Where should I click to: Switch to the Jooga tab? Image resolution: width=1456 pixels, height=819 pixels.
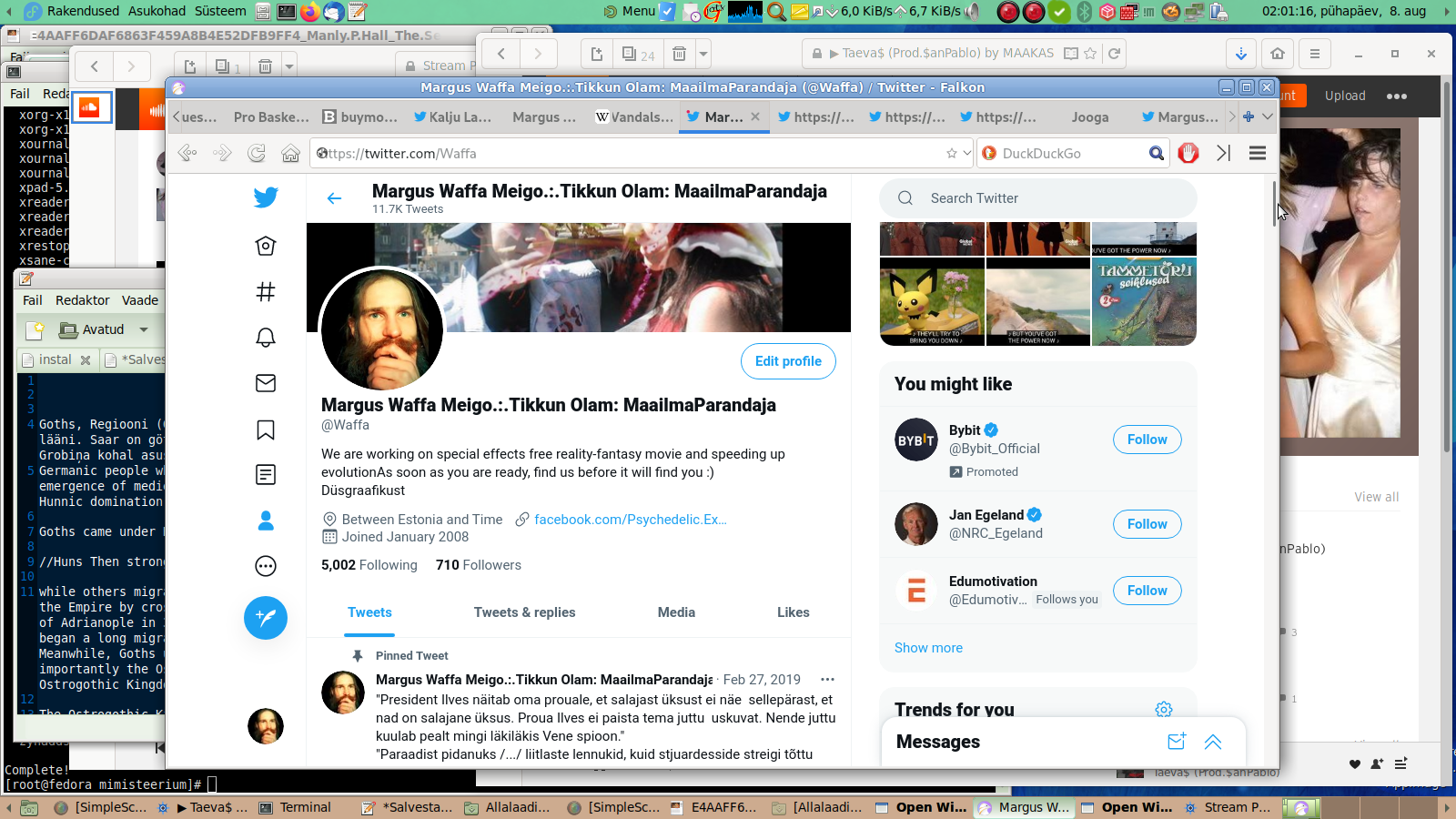1089,116
